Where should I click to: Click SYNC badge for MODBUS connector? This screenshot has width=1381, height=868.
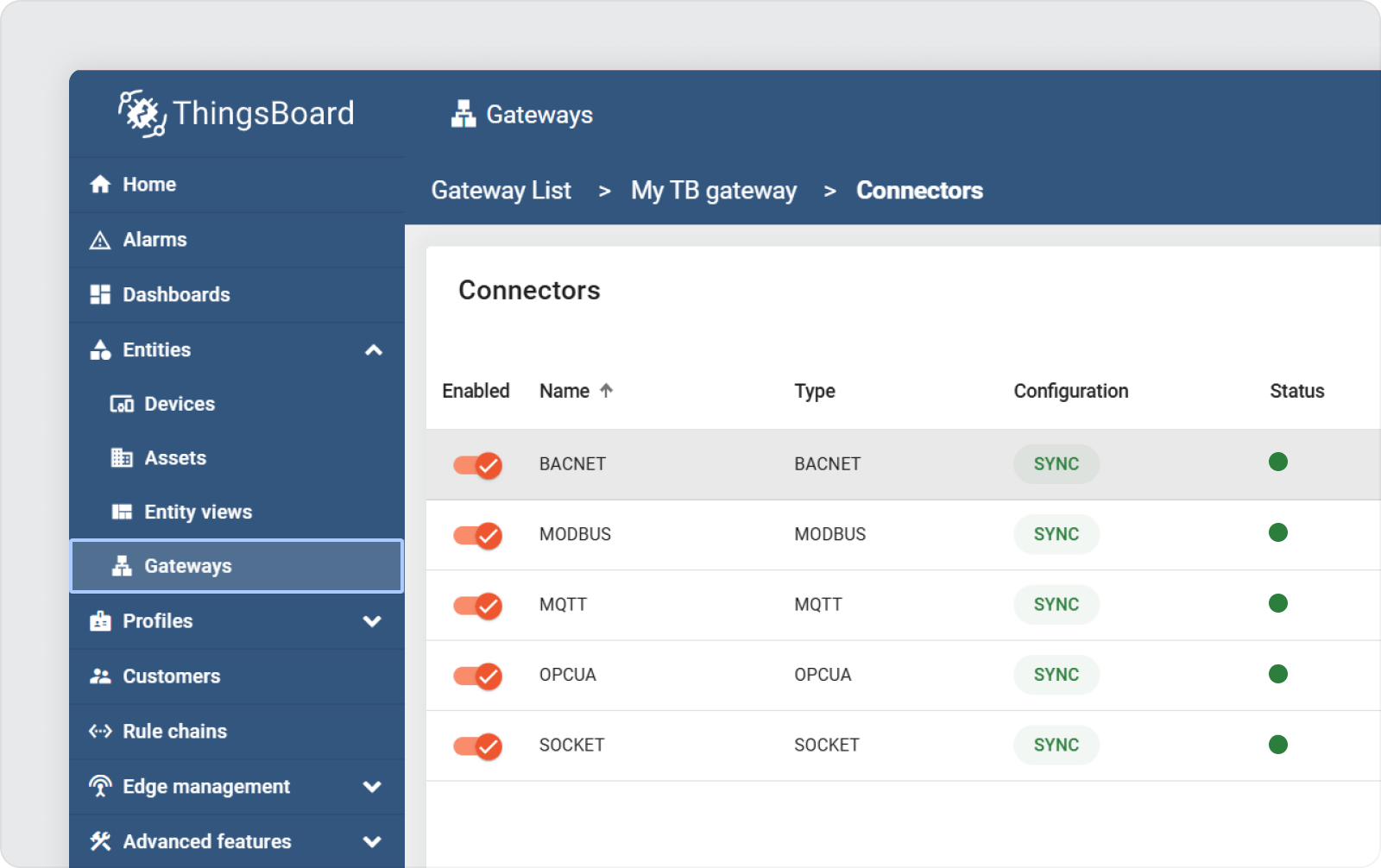pyautogui.click(x=1056, y=535)
